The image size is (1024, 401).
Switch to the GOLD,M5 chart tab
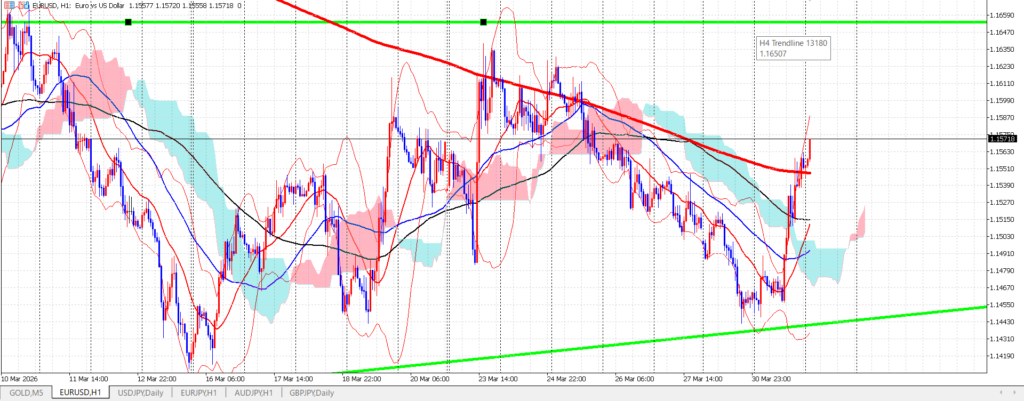(27, 393)
